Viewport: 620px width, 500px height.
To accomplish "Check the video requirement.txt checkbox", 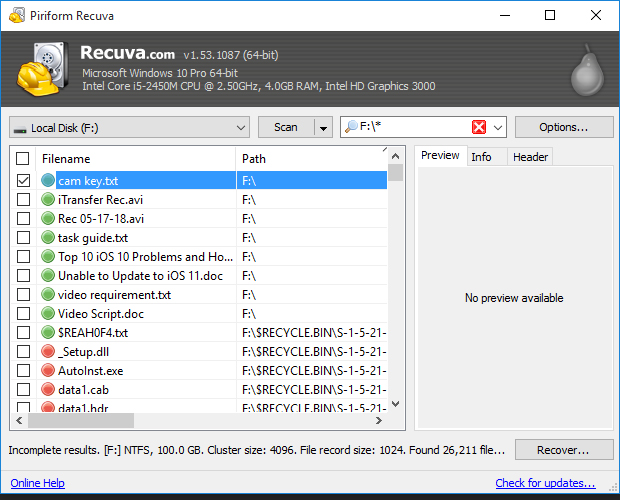I will [x=23, y=294].
